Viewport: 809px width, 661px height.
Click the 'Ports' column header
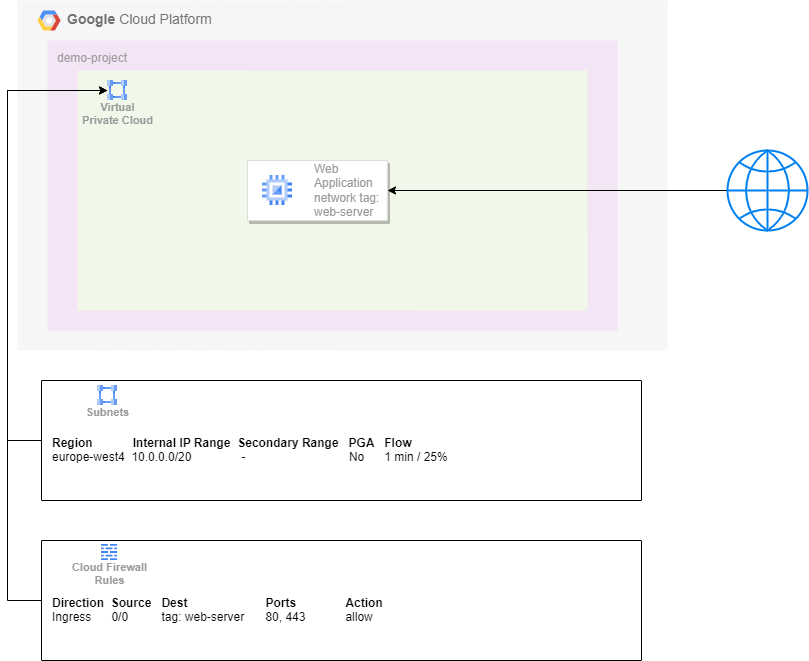pos(281,603)
